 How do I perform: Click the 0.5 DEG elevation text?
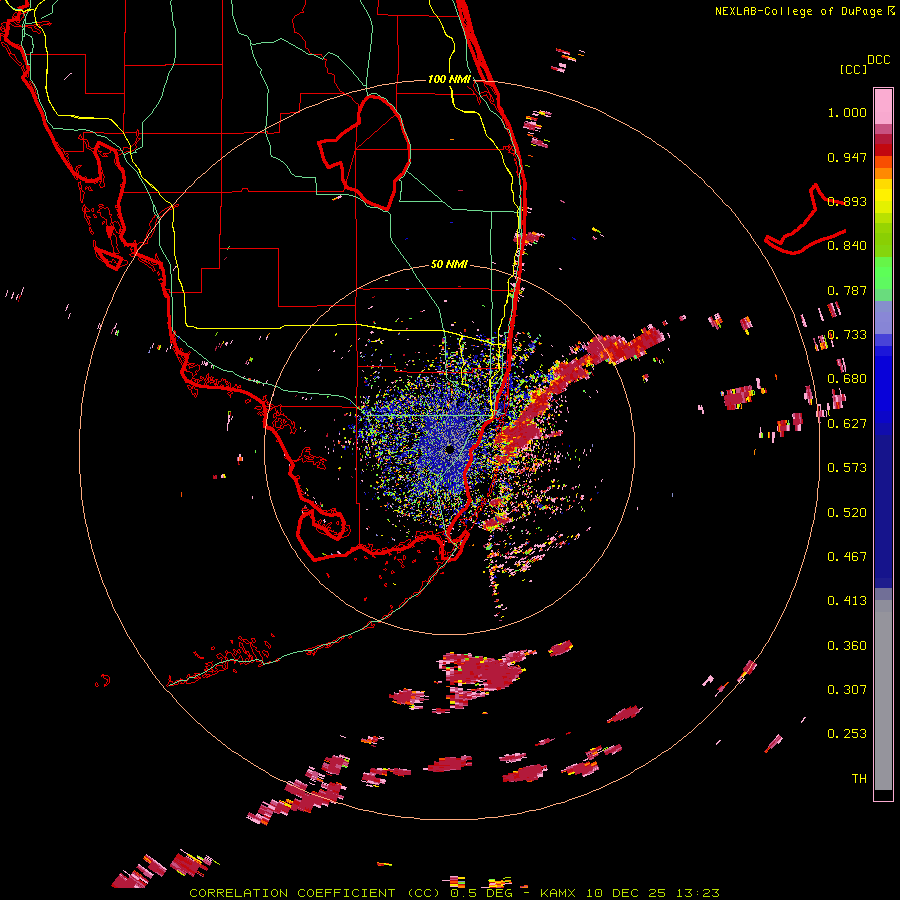[481, 893]
